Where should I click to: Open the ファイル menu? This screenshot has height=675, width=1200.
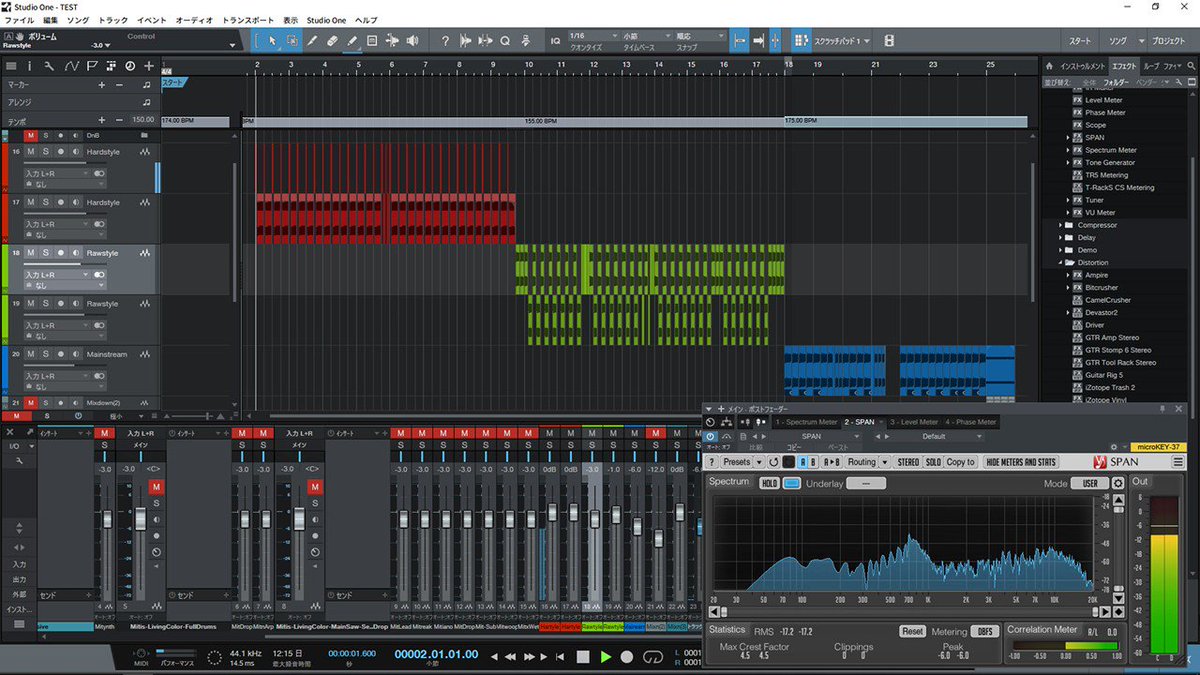(x=20, y=20)
